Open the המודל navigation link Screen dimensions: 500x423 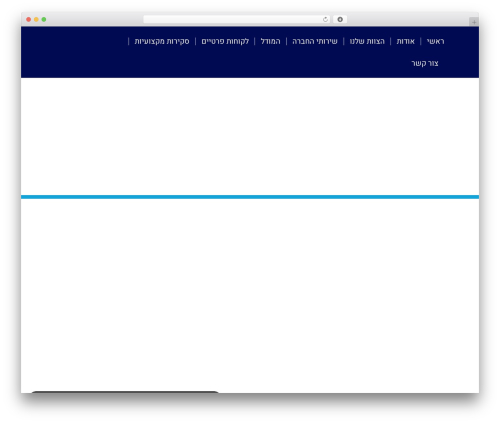pos(270,41)
